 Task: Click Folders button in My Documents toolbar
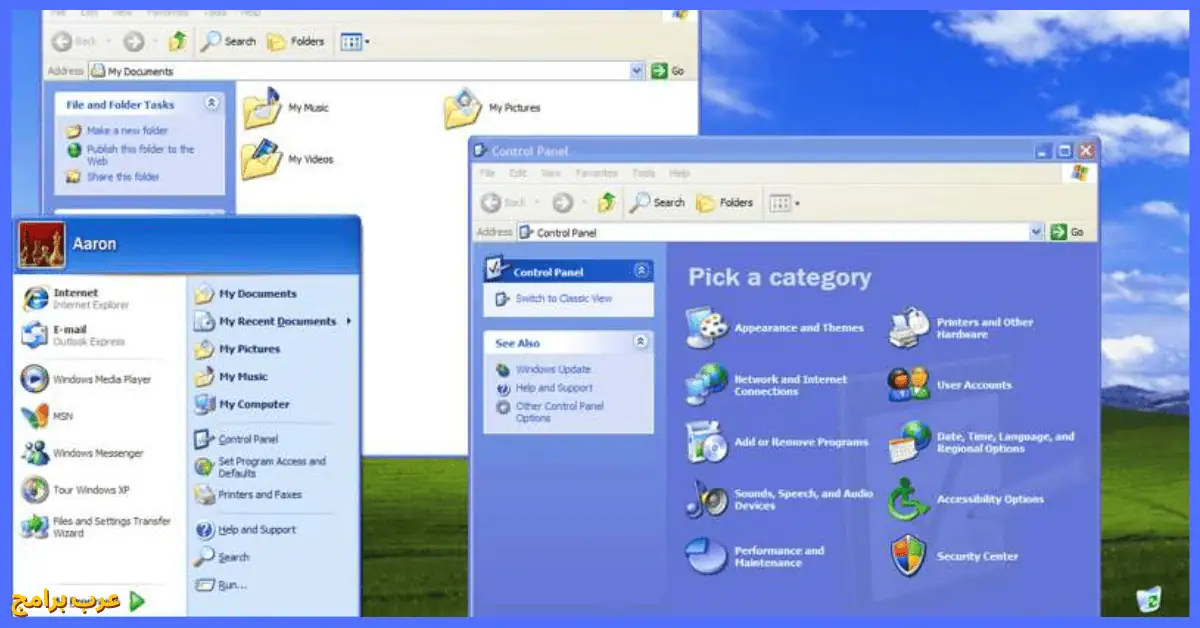tap(297, 41)
